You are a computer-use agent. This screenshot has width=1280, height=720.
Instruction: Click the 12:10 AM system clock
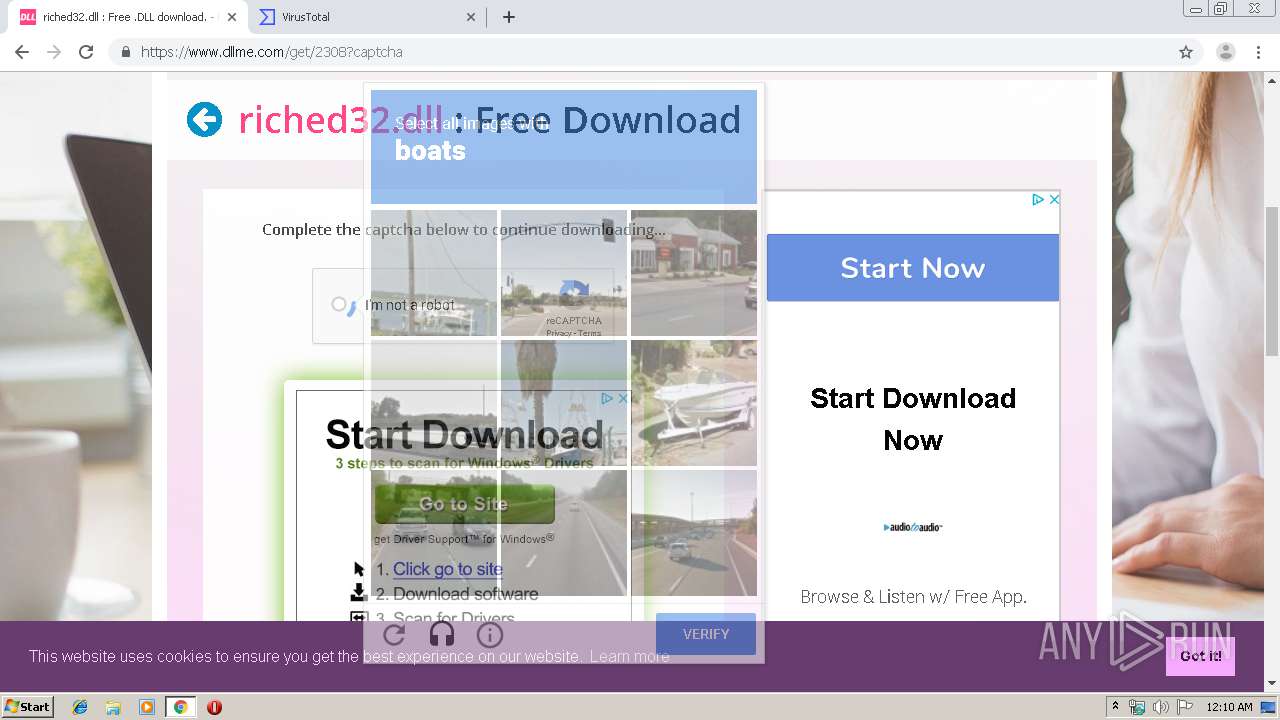coord(1229,707)
